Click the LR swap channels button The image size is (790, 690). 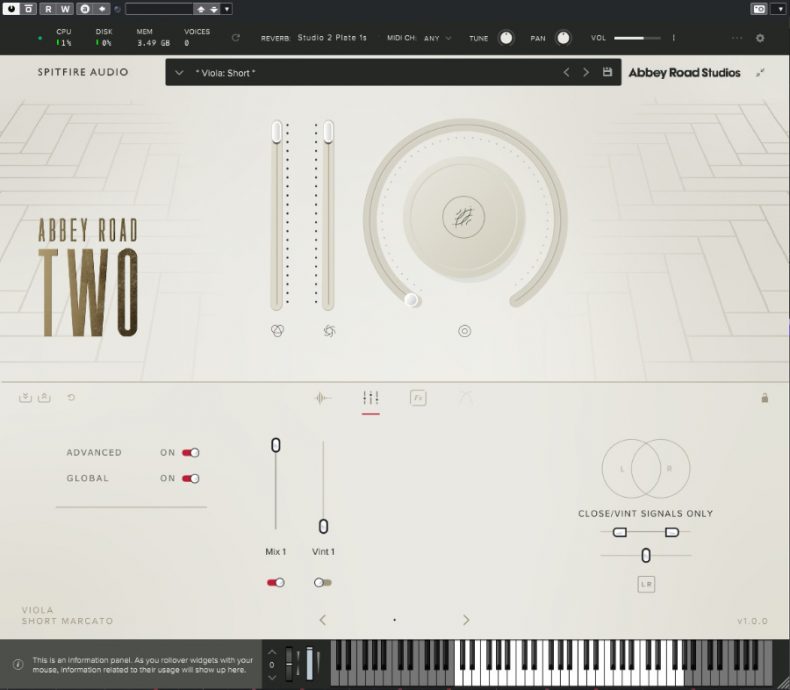(646, 584)
